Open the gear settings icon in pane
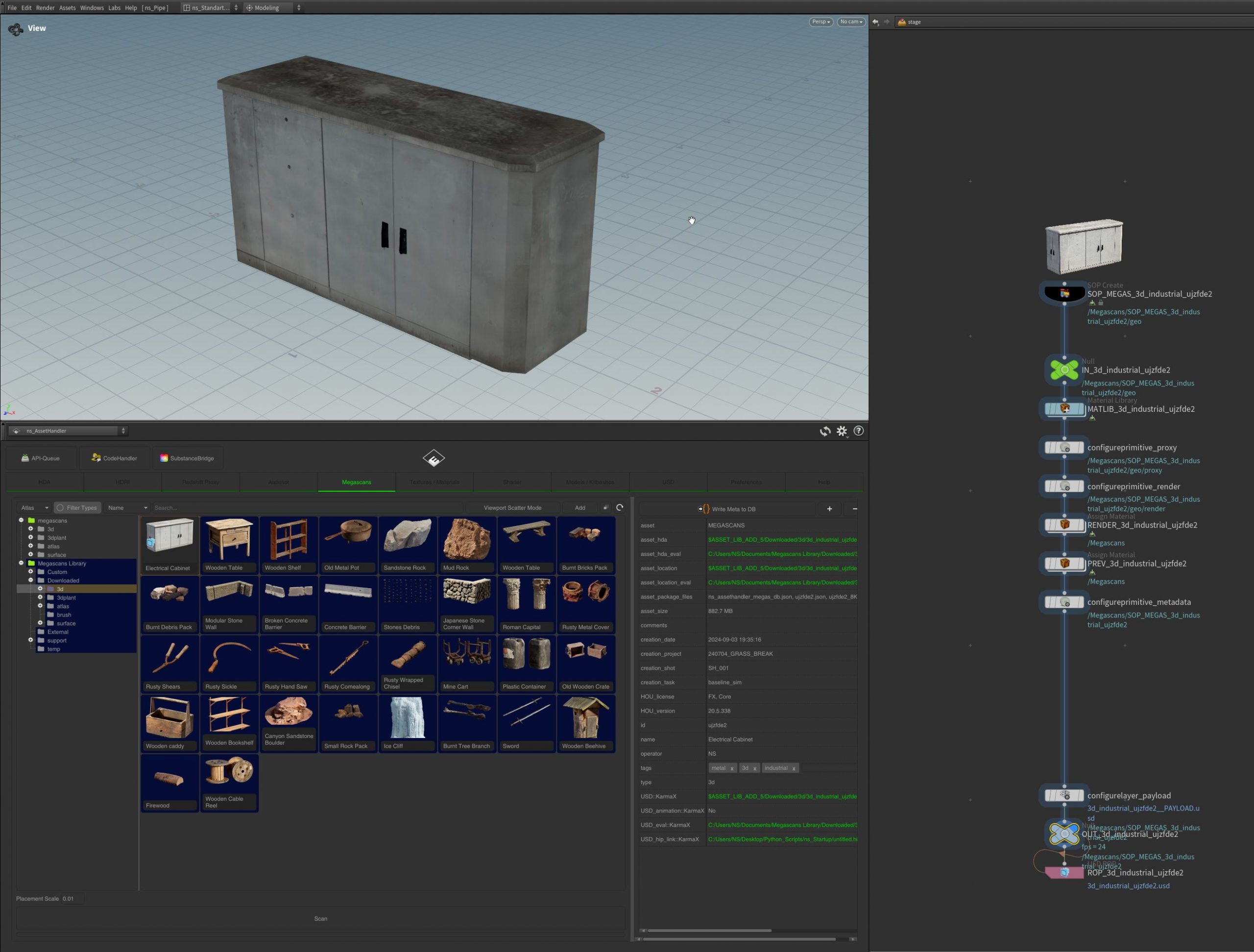 [842, 431]
